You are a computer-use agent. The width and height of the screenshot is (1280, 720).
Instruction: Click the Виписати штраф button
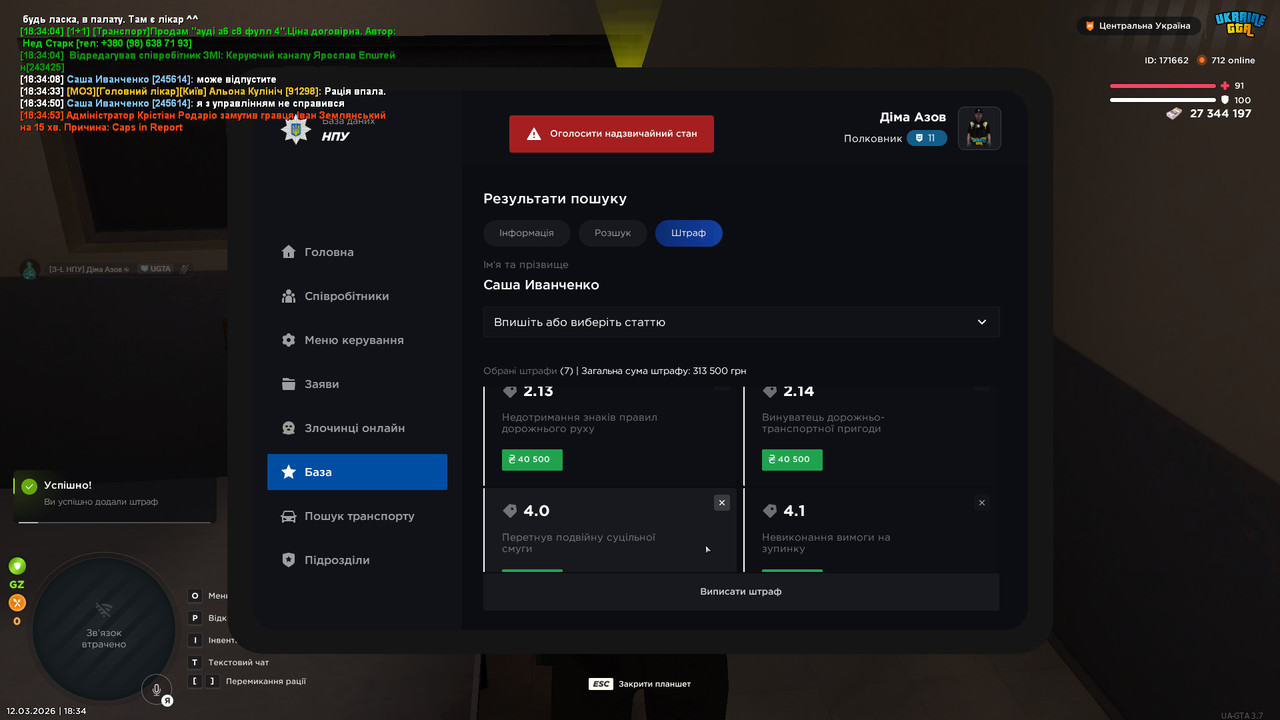pos(741,591)
